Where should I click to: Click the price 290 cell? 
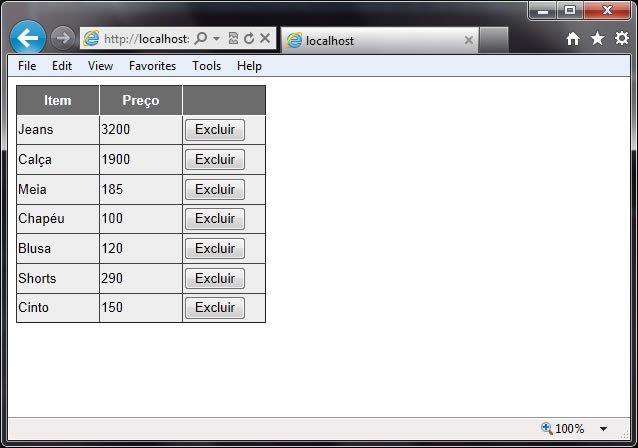click(141, 278)
